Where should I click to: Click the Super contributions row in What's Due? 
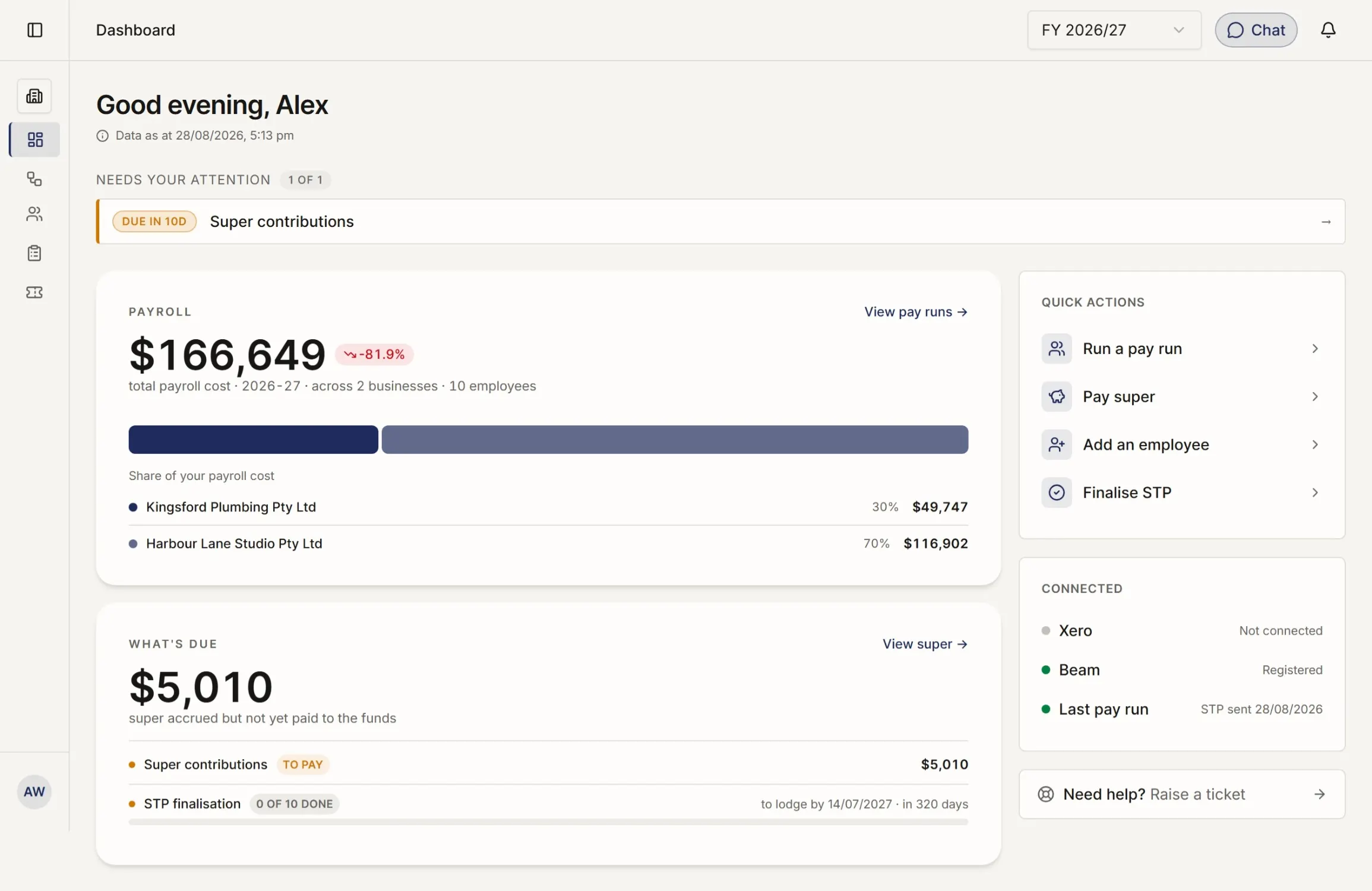click(548, 765)
